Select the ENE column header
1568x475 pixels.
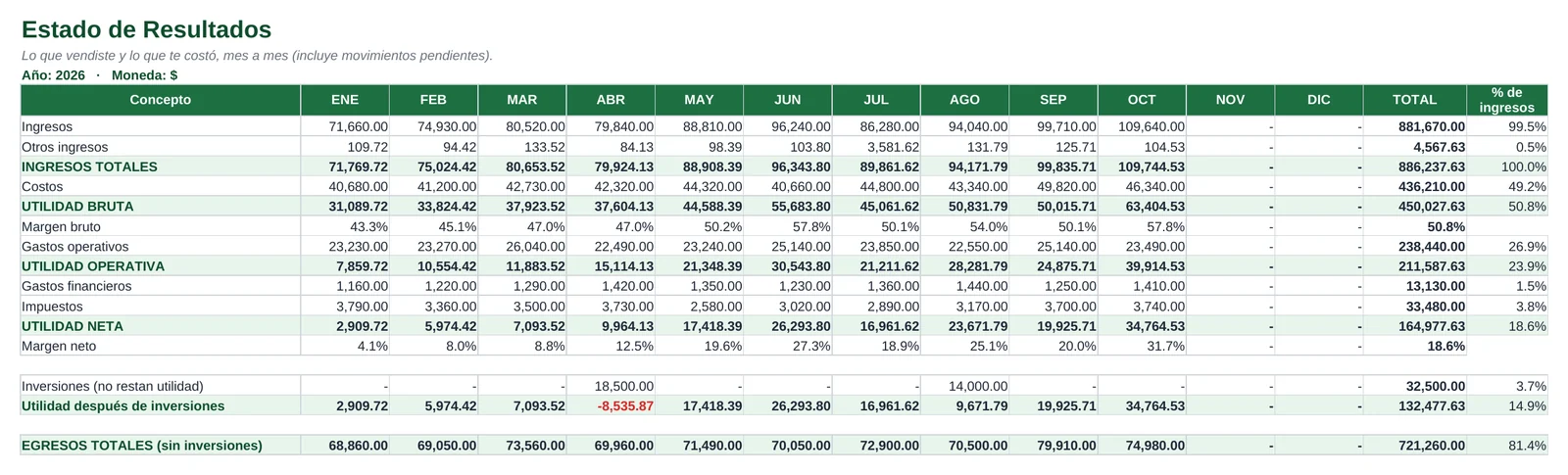click(345, 100)
